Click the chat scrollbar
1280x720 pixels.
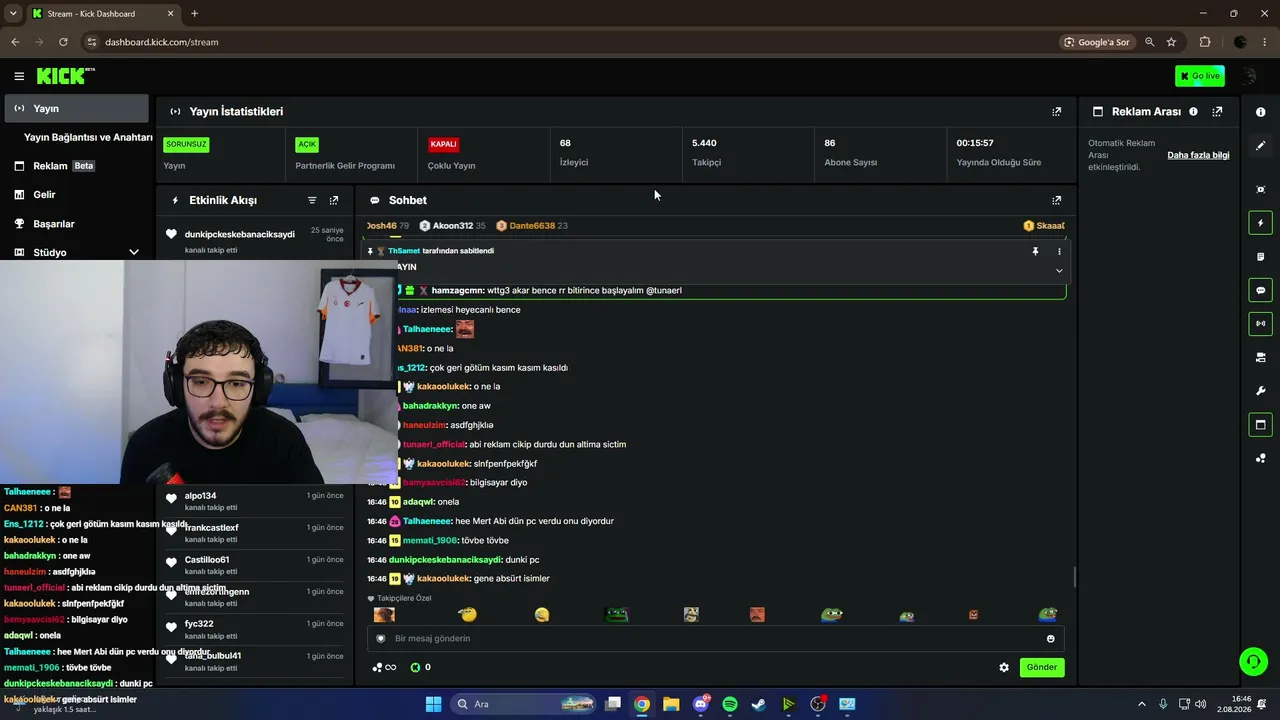[x=1075, y=577]
